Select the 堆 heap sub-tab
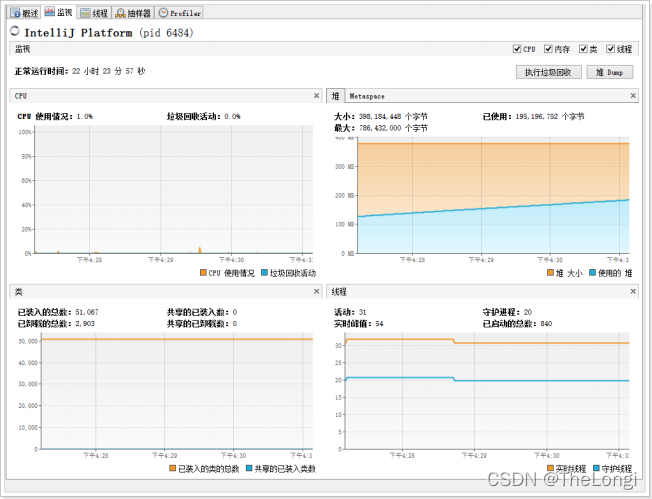Screen dimensions: 652x499 (335, 96)
